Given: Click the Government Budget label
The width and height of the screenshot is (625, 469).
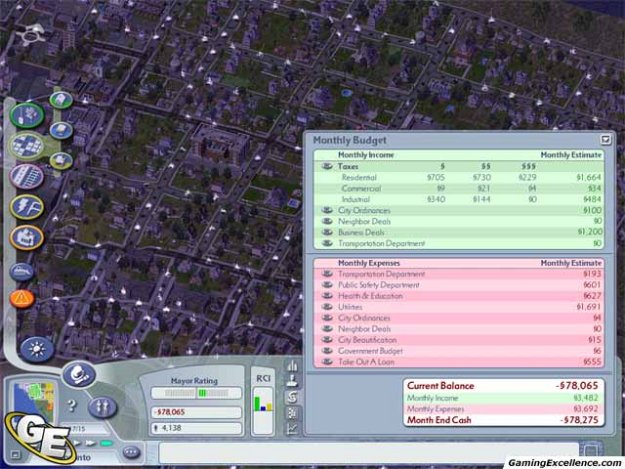Looking at the screenshot, I should [370, 351].
